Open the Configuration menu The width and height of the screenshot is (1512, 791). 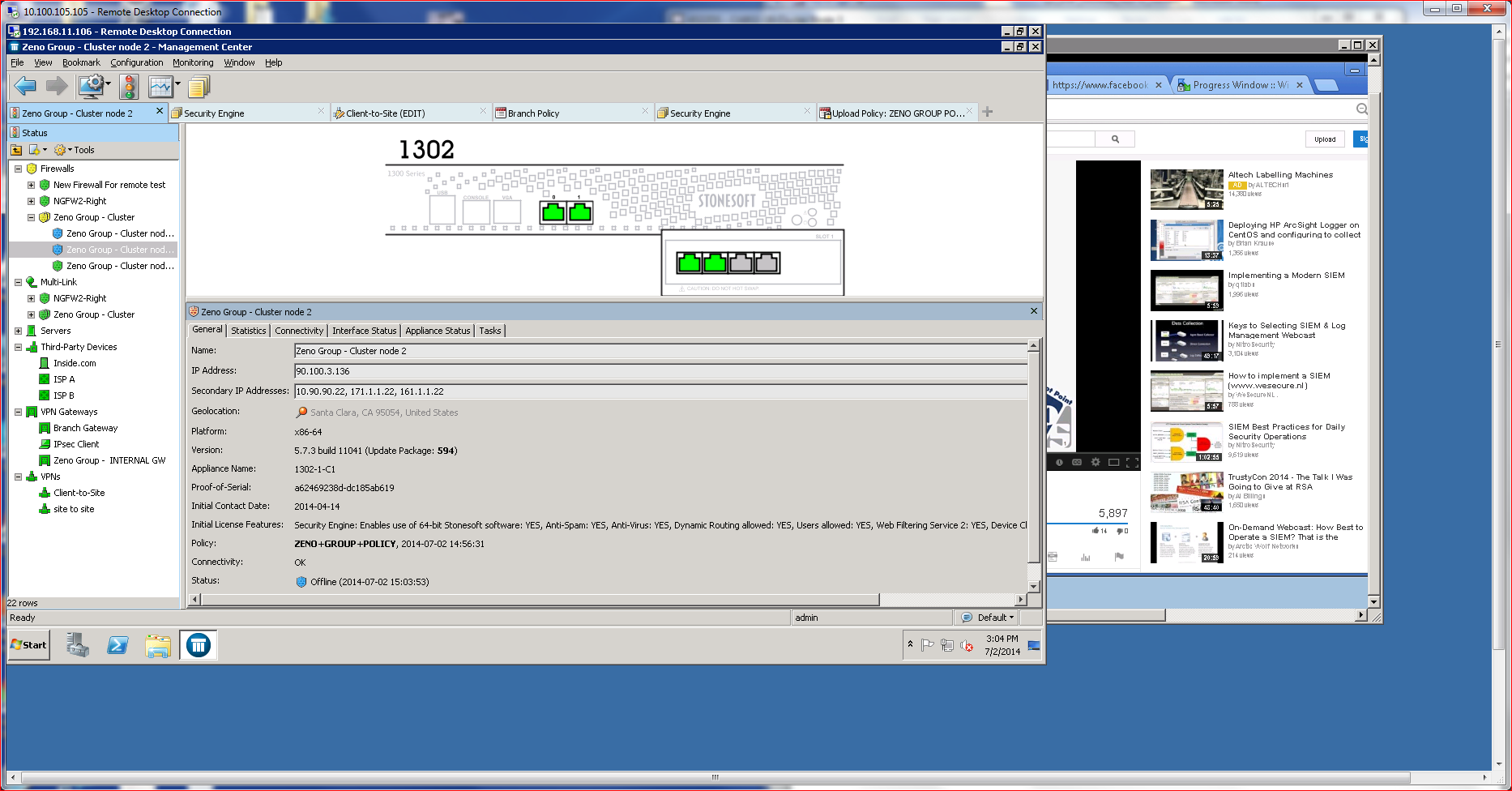(x=136, y=62)
